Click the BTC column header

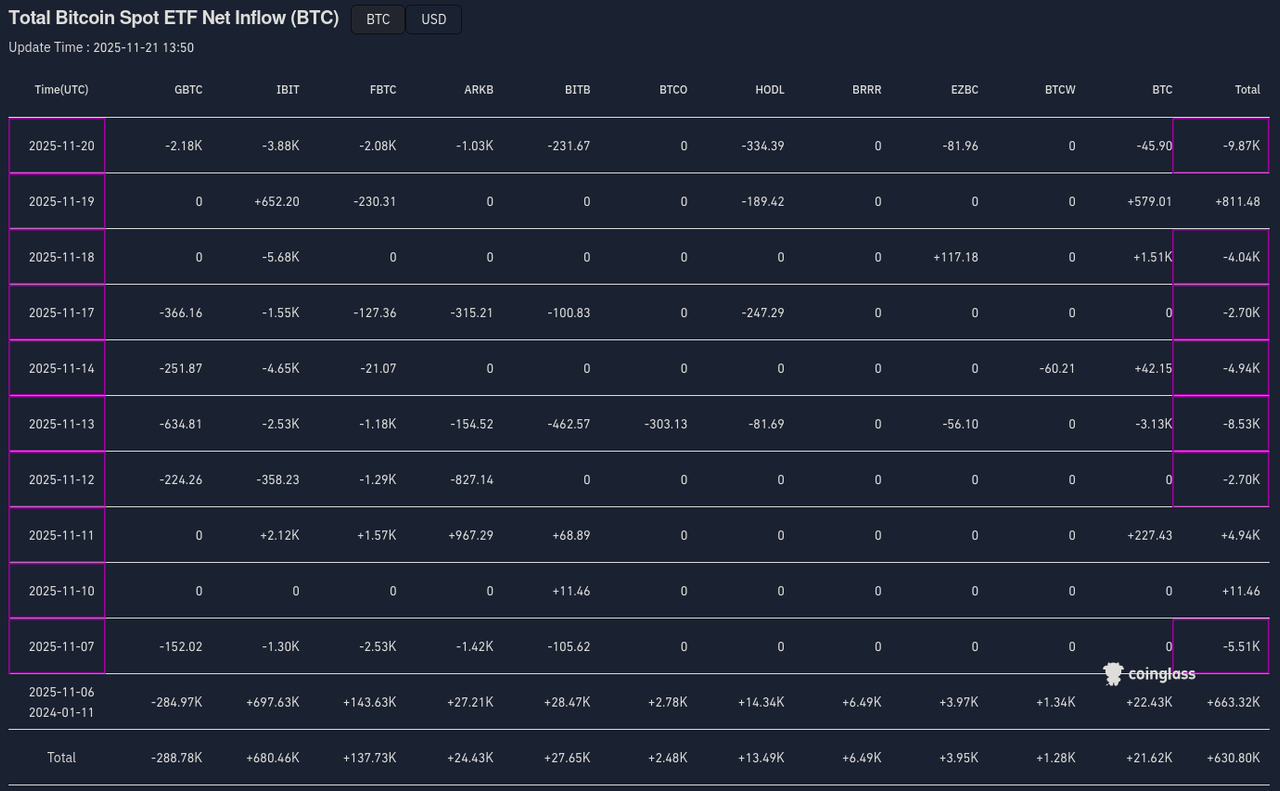tap(1162, 90)
